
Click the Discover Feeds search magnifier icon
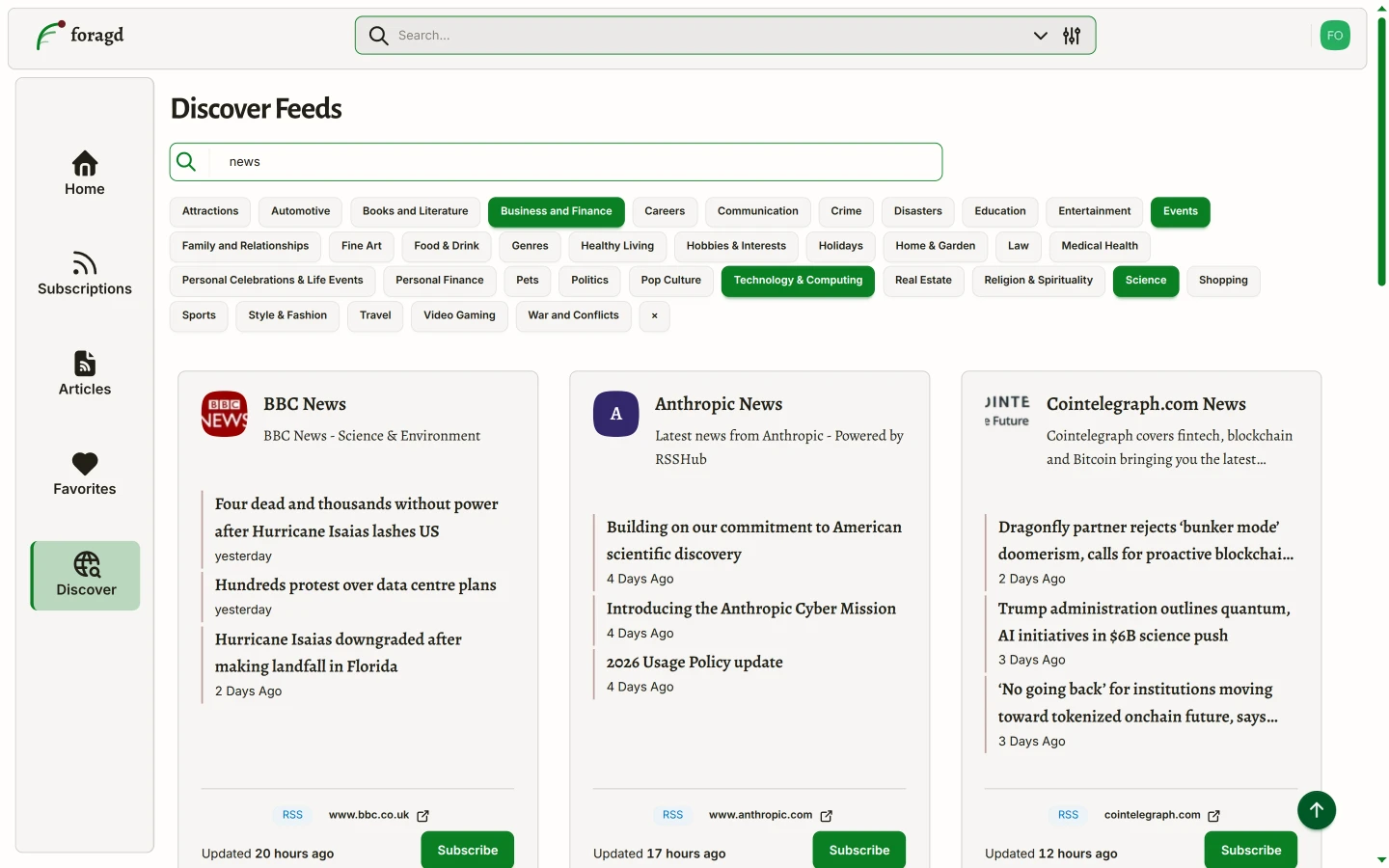[186, 162]
